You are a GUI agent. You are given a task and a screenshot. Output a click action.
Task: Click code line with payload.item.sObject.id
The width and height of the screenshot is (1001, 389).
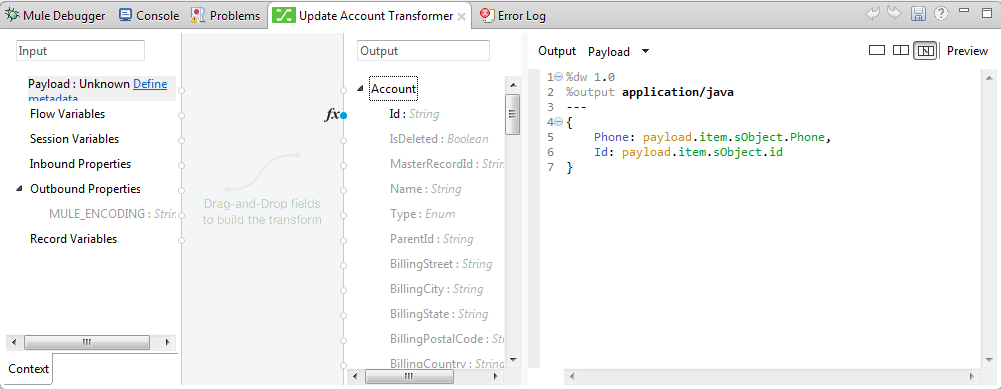pyautogui.click(x=688, y=152)
